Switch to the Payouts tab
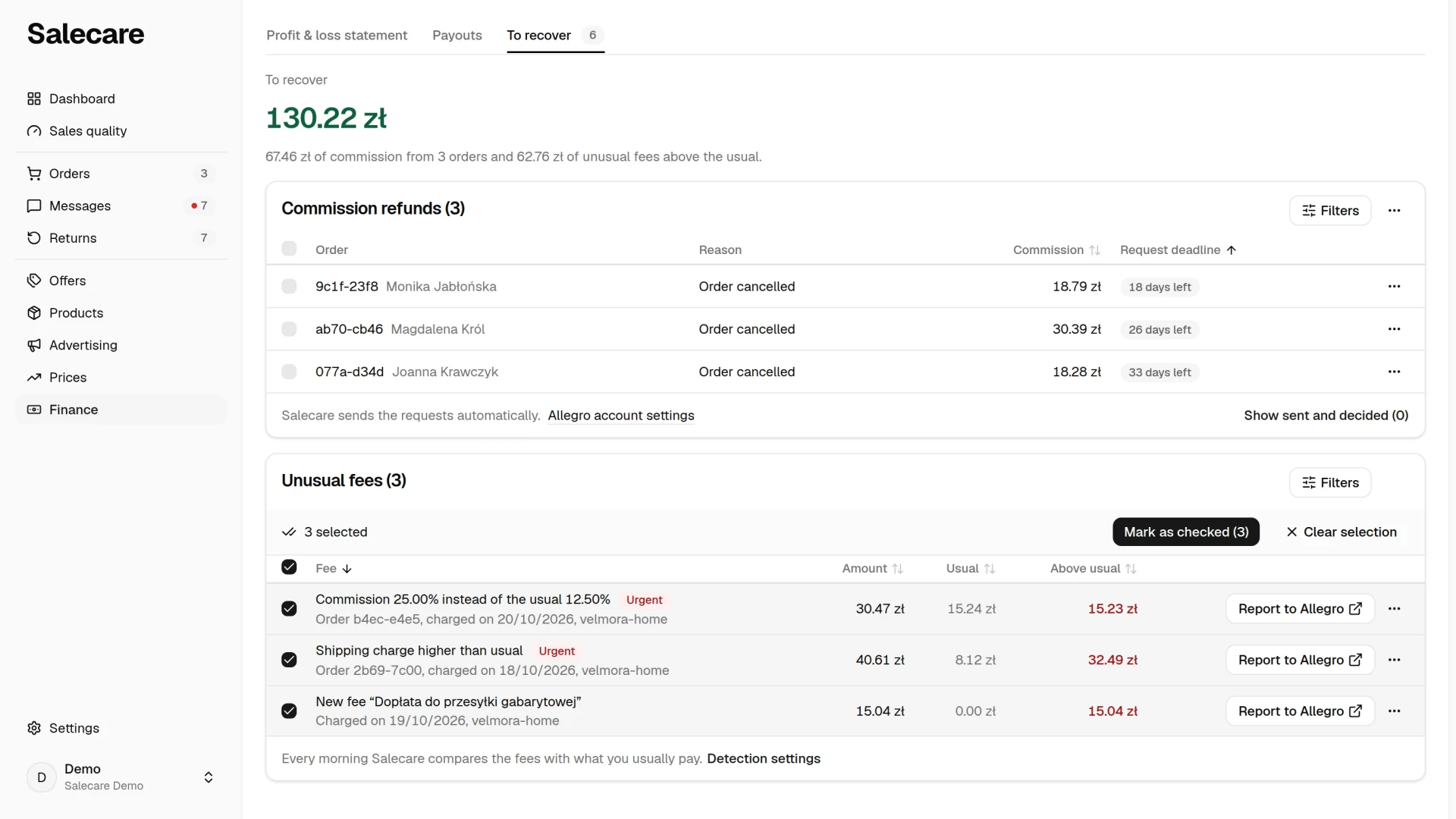Screen dimensions: 1456x819 point(457,36)
